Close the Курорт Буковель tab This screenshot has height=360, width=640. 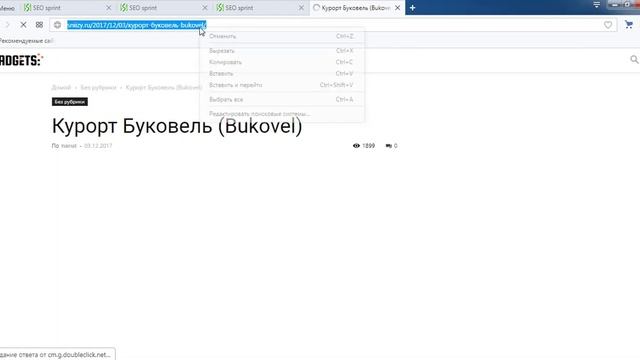[397, 8]
